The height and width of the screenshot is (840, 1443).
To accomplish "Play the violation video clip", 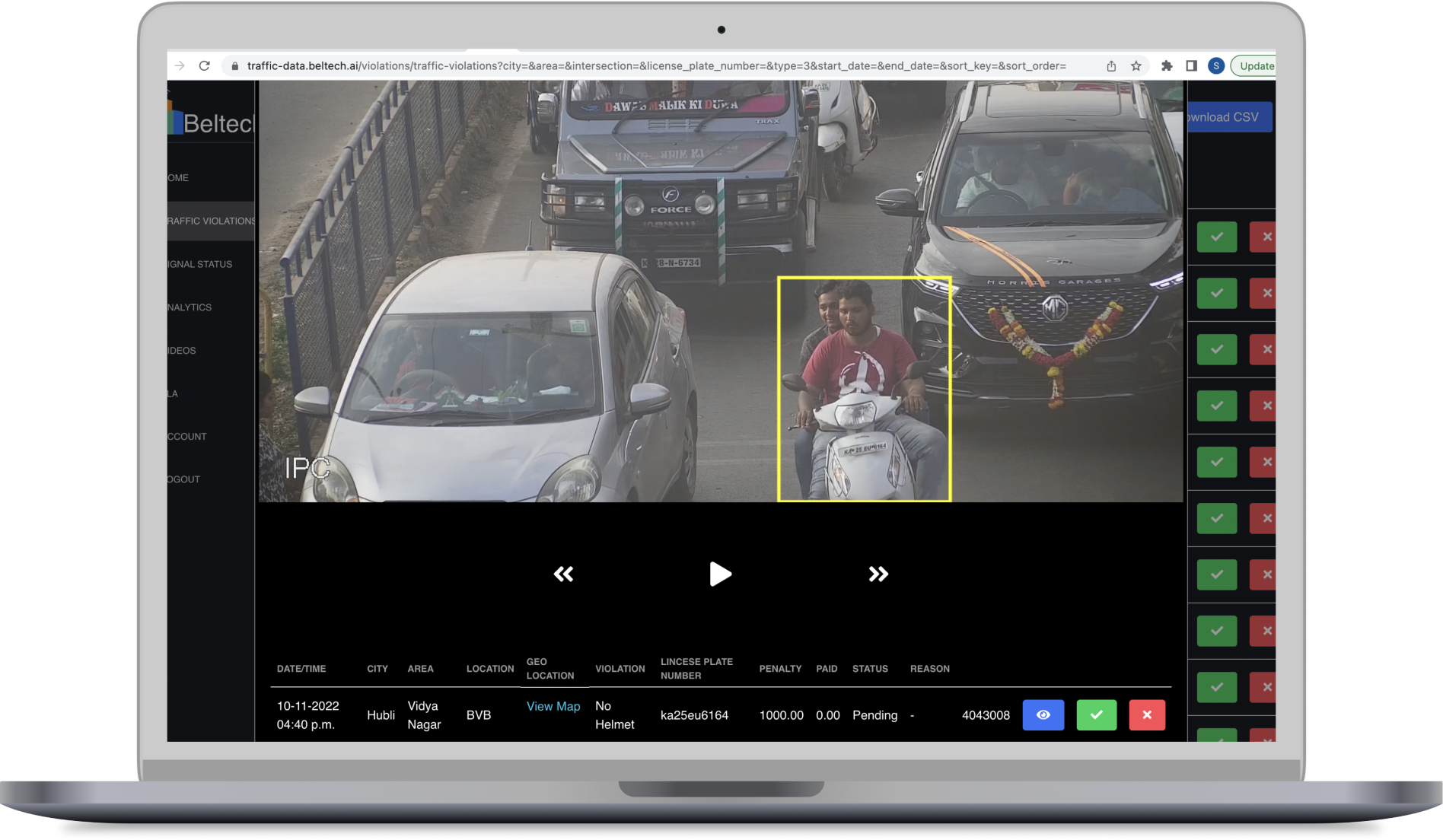I will (x=721, y=574).
